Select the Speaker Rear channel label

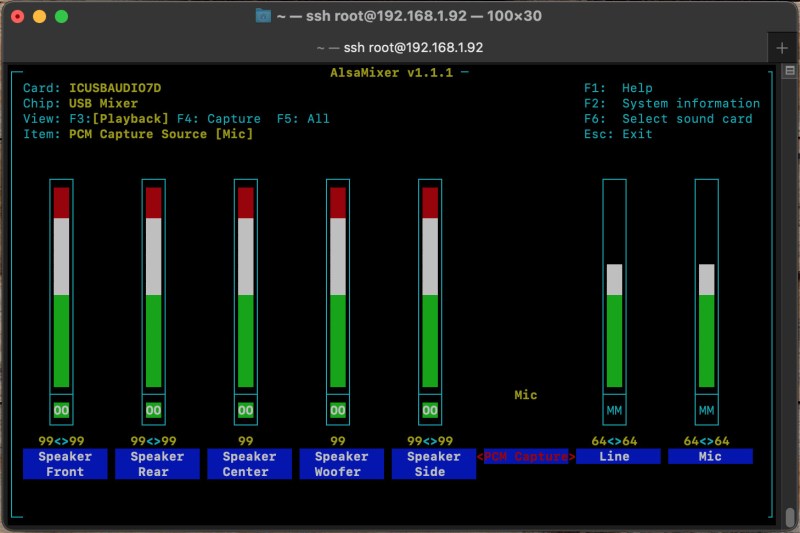pyautogui.click(x=157, y=464)
